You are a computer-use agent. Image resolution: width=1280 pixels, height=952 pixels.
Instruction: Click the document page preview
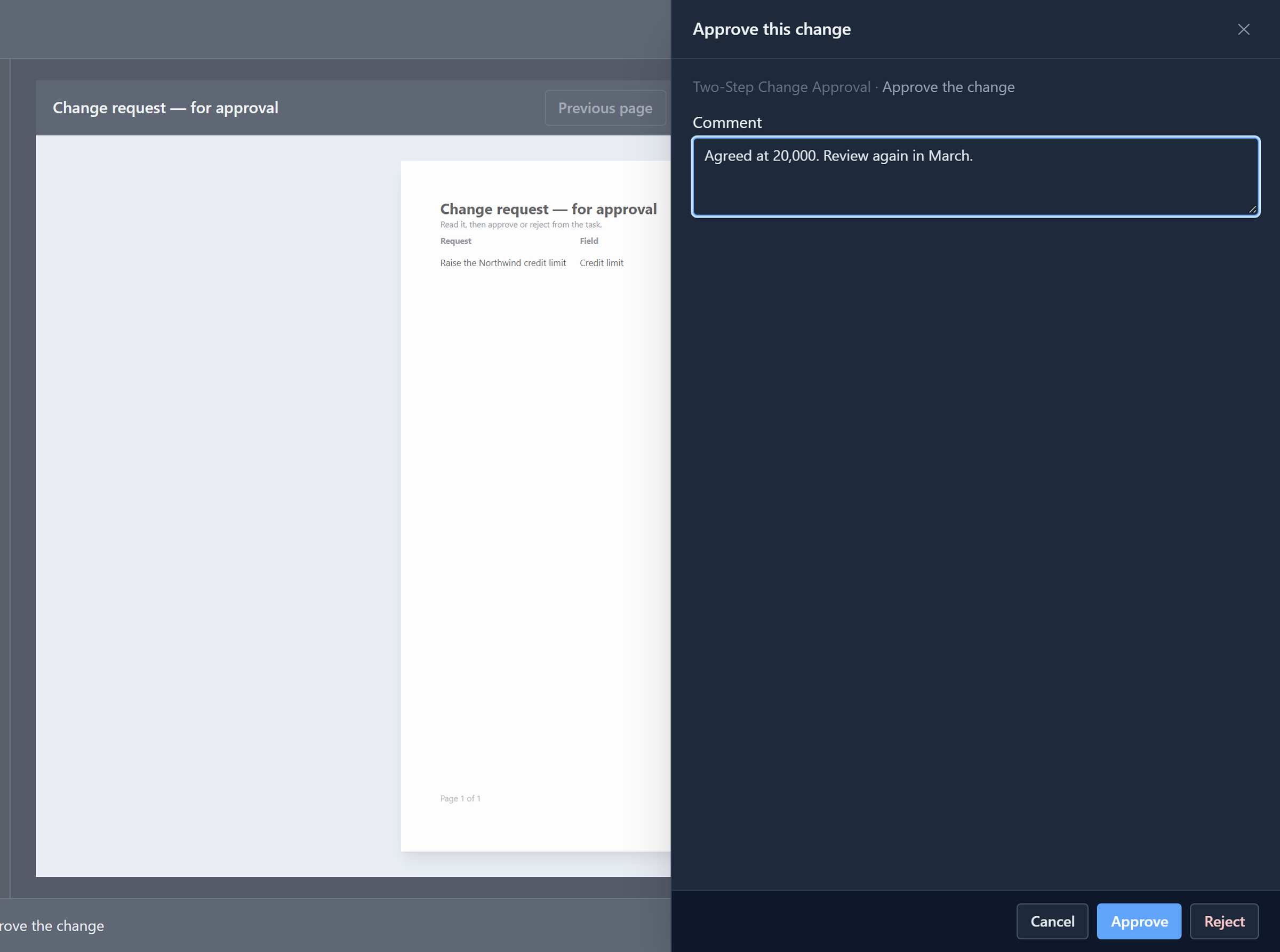point(535,506)
